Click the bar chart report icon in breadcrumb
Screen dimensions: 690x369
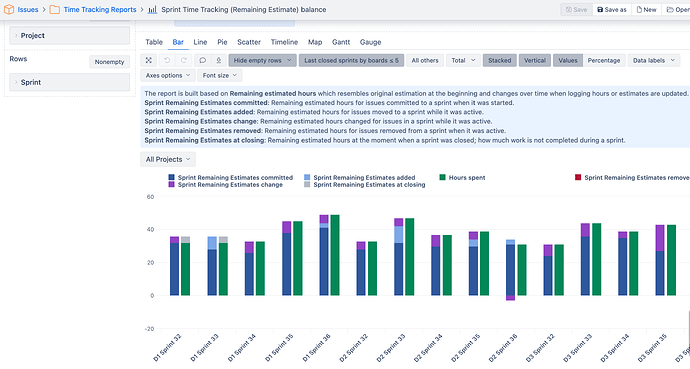point(152,9)
